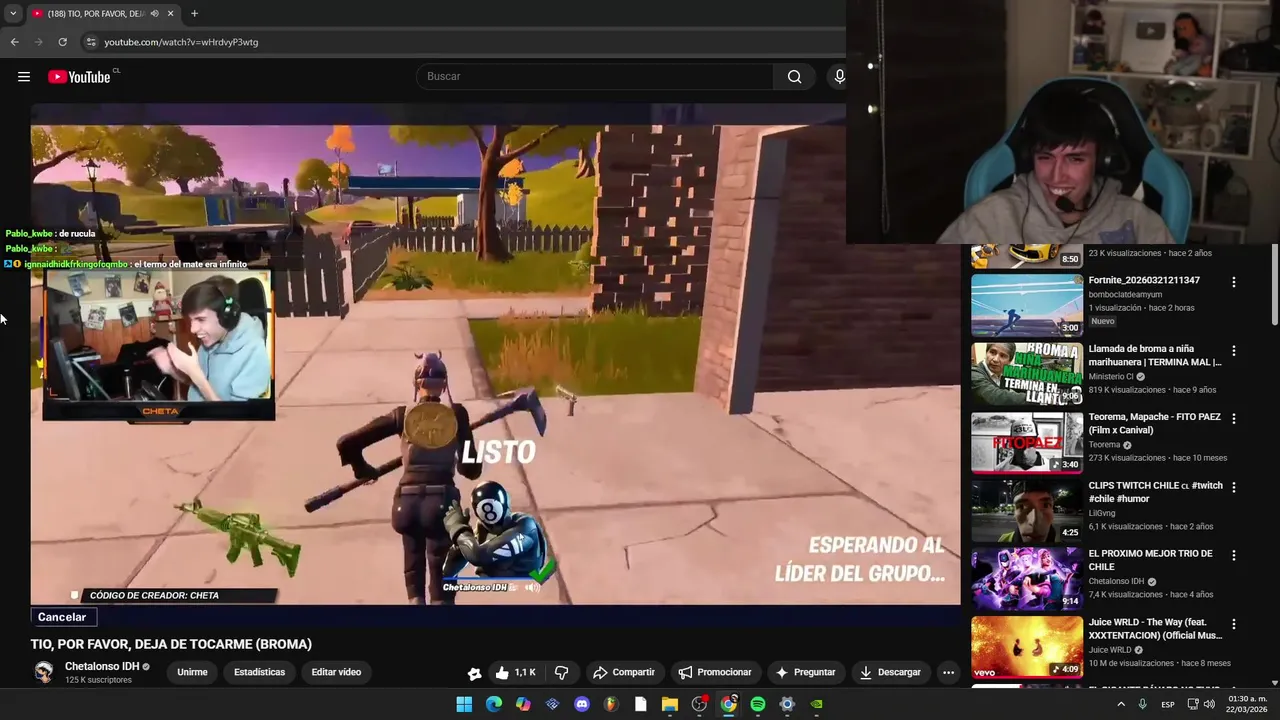Click the Unirme membership button
The width and height of the screenshot is (1280, 720).
click(192, 673)
